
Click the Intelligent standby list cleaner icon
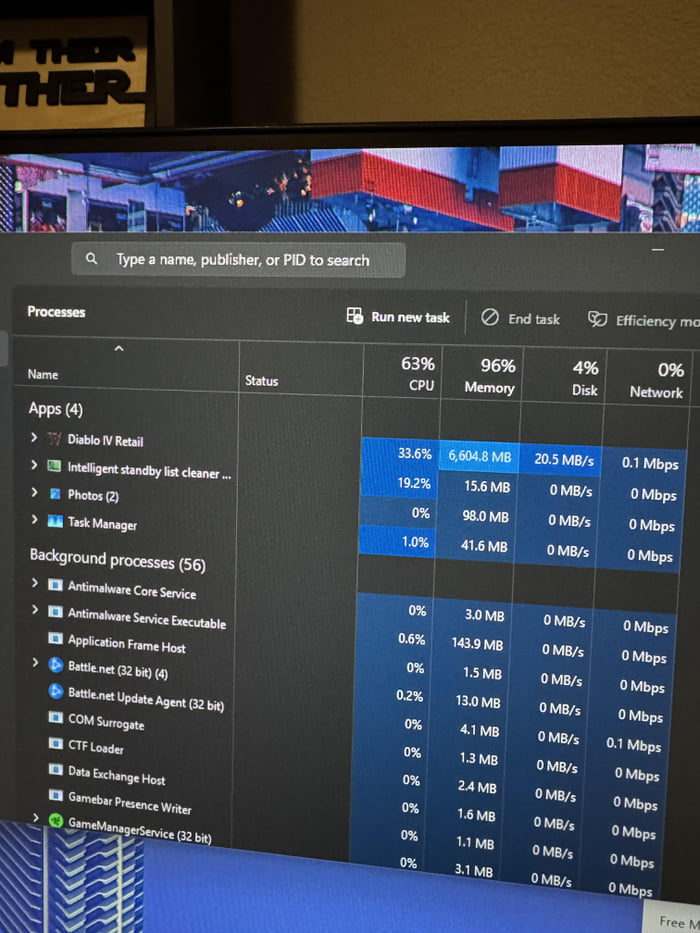(x=56, y=467)
